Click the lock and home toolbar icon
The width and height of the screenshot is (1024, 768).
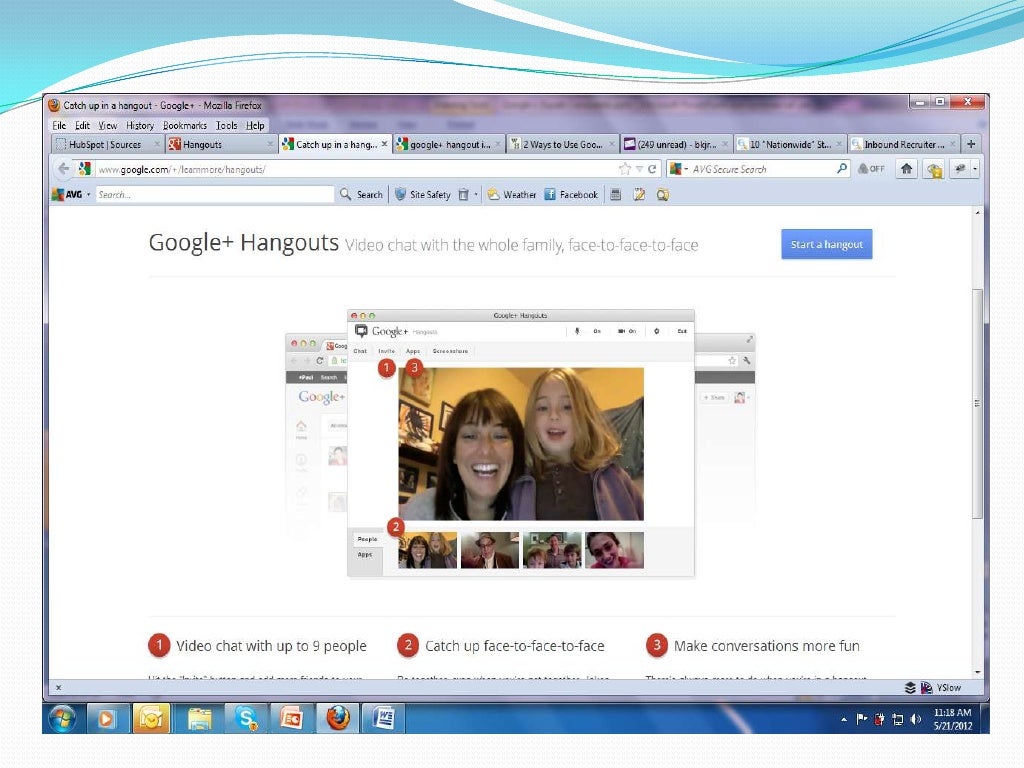click(x=935, y=170)
